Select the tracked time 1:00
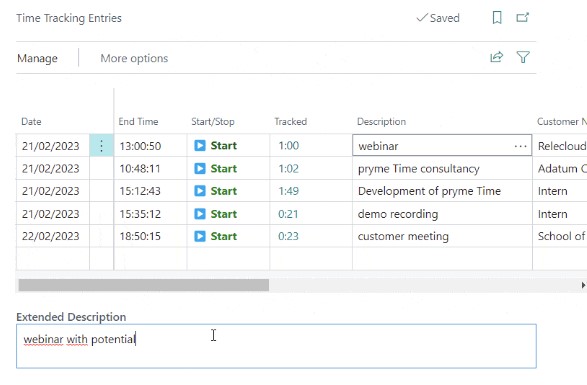 pos(289,146)
